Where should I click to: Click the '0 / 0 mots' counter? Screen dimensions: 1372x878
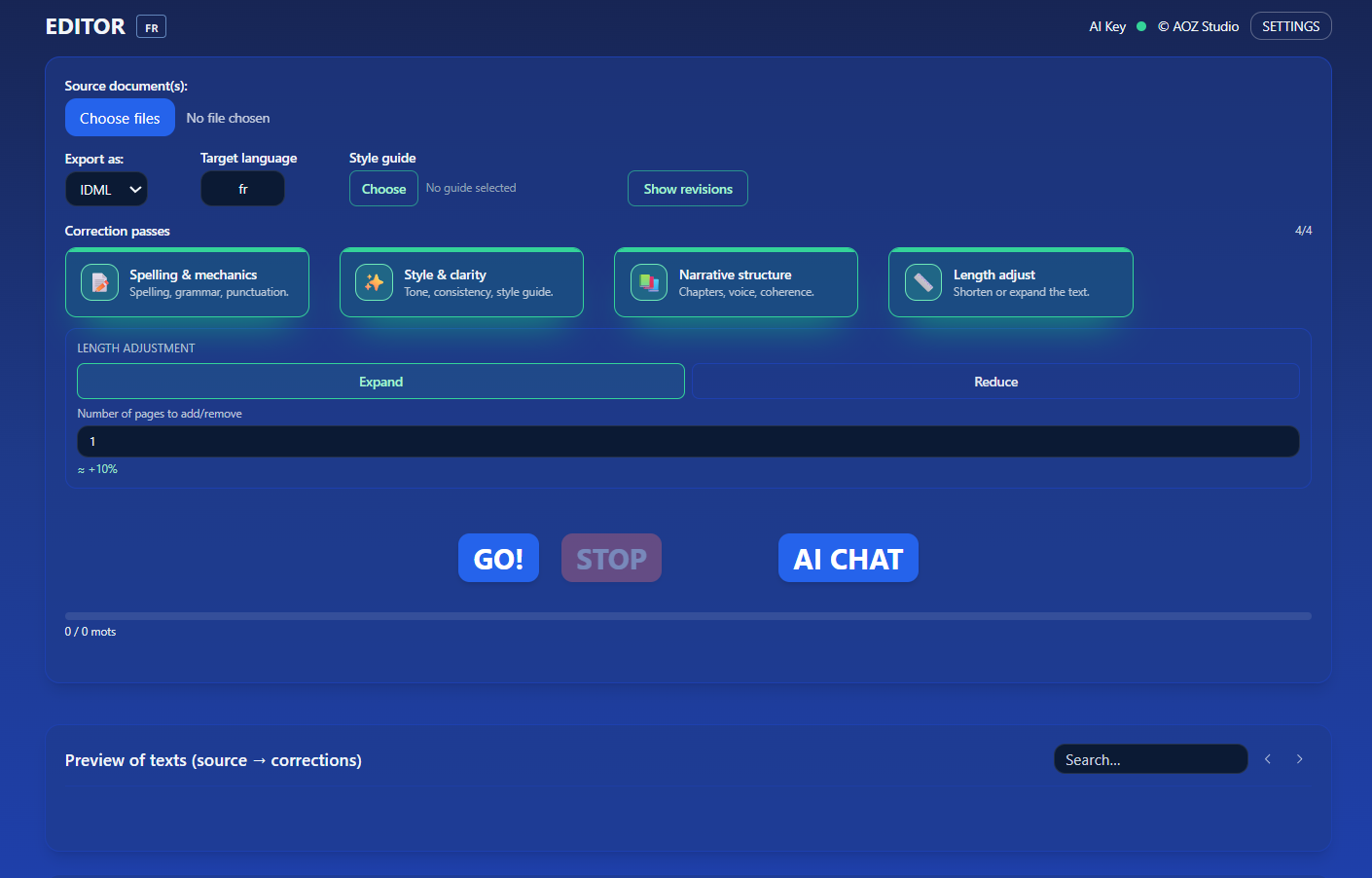(x=90, y=632)
